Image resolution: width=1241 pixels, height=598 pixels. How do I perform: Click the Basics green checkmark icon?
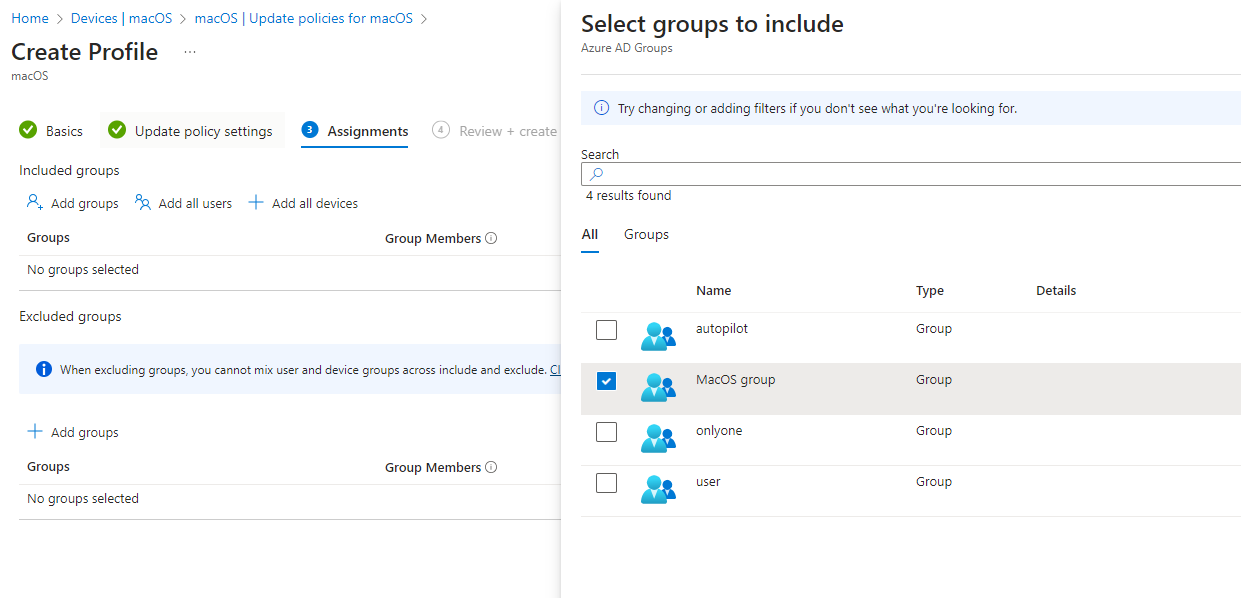[x=28, y=130]
